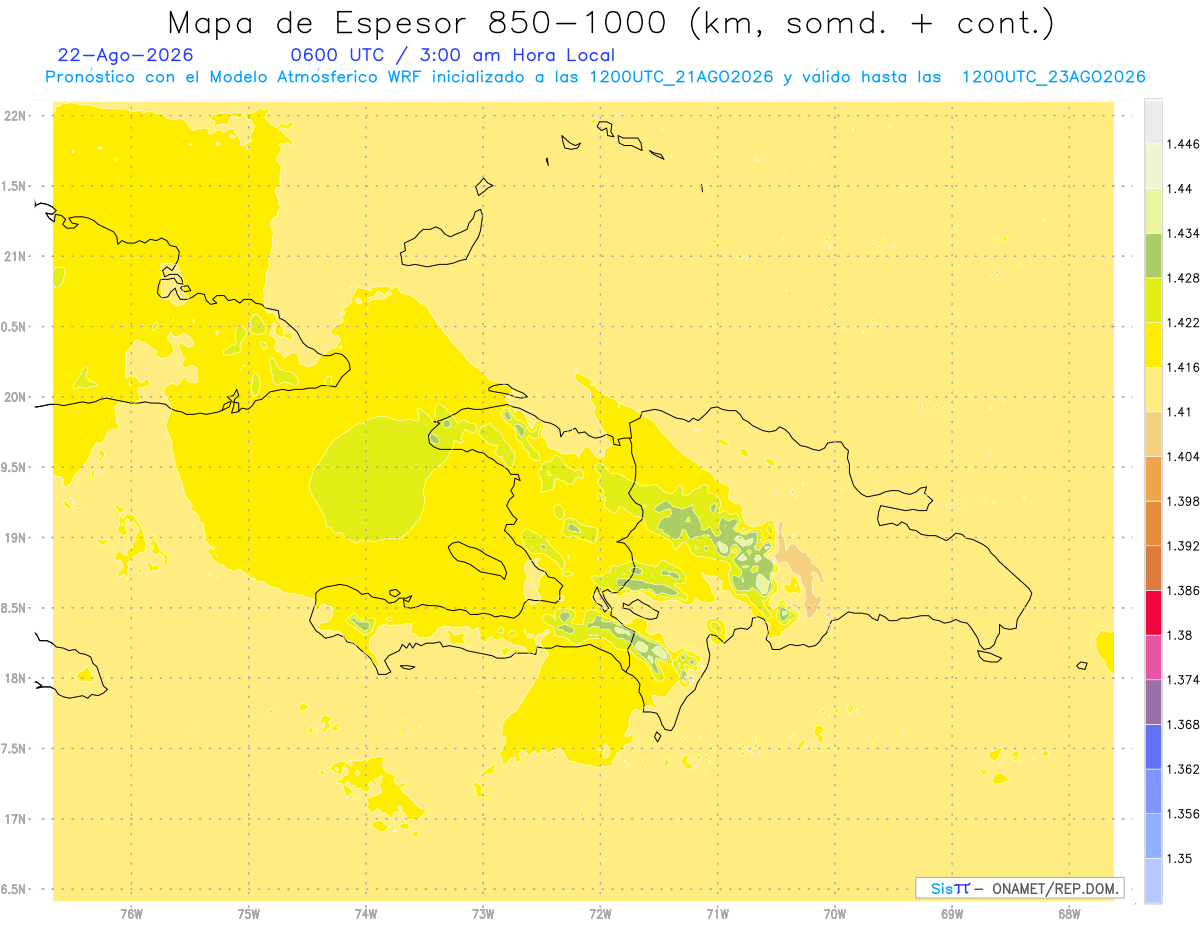
Task: Click the longitude axis label 71W
Action: [x=717, y=913]
